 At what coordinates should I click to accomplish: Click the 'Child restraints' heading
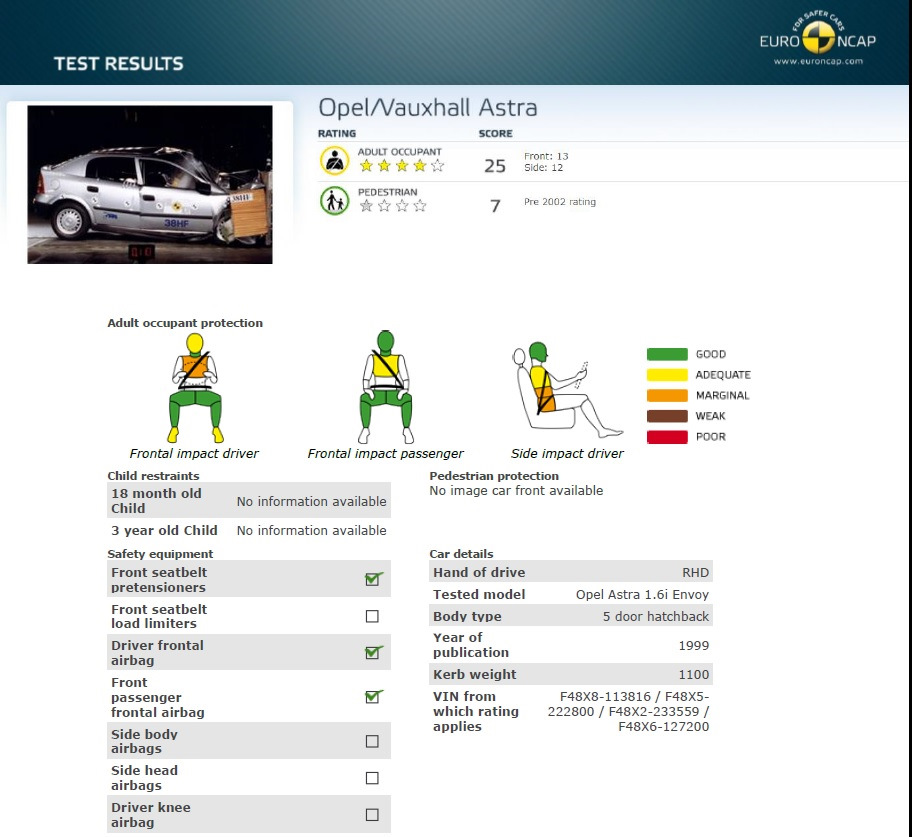coord(153,476)
